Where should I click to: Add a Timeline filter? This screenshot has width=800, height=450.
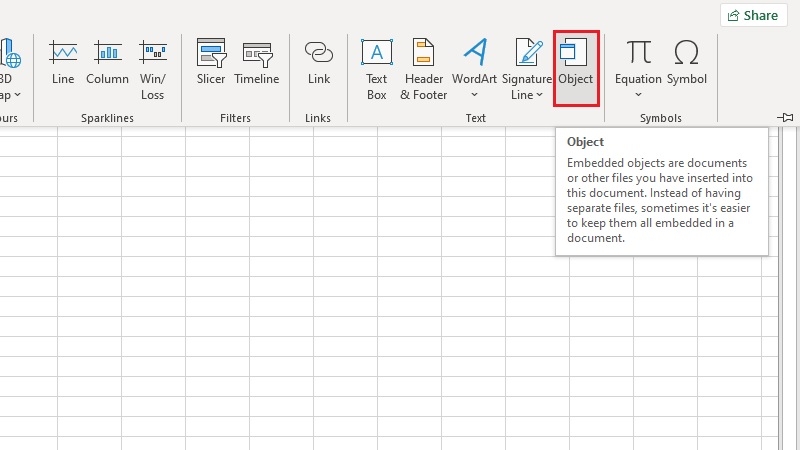[x=257, y=62]
